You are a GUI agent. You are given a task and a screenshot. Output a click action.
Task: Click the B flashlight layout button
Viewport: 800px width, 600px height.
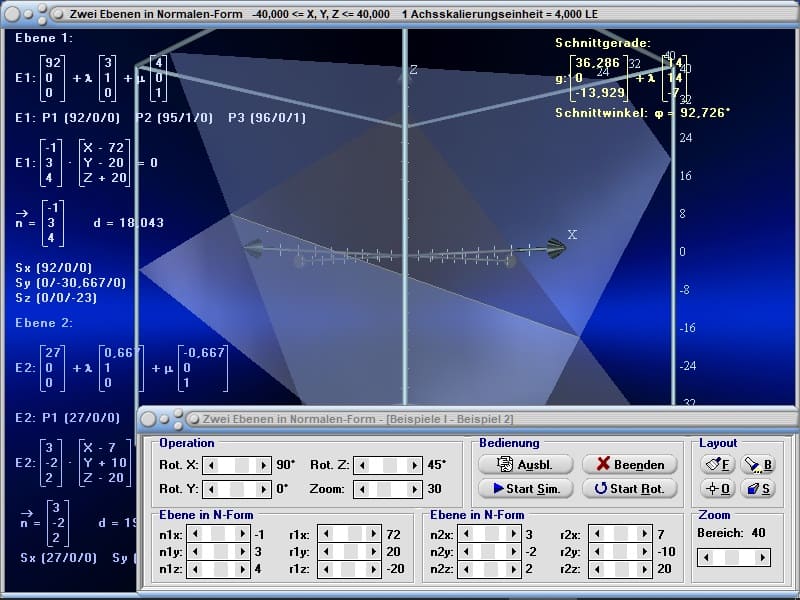click(x=758, y=464)
